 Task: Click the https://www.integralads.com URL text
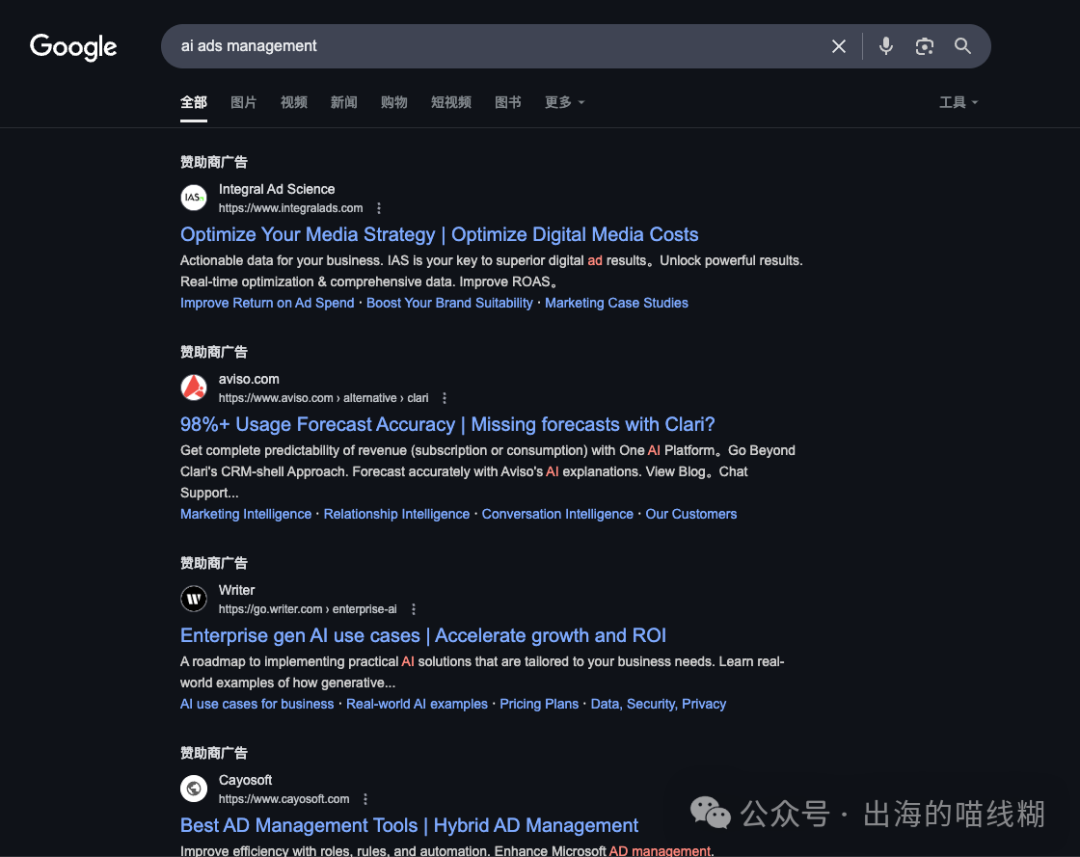point(291,208)
